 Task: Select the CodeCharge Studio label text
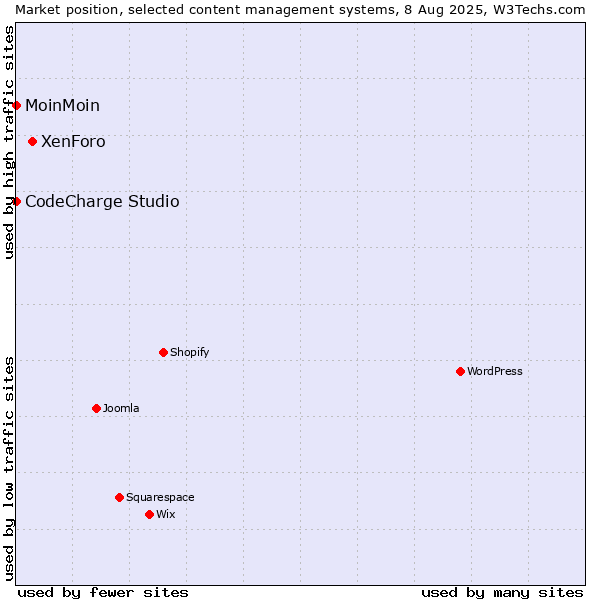point(102,202)
